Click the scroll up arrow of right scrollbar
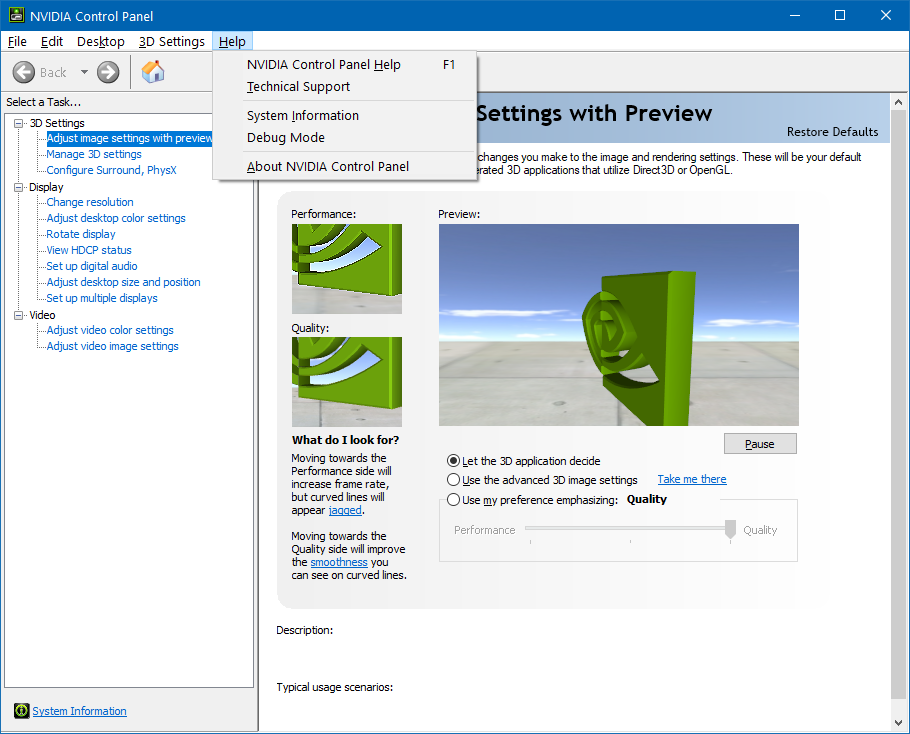Image resolution: width=910 pixels, height=734 pixels. coord(898,102)
